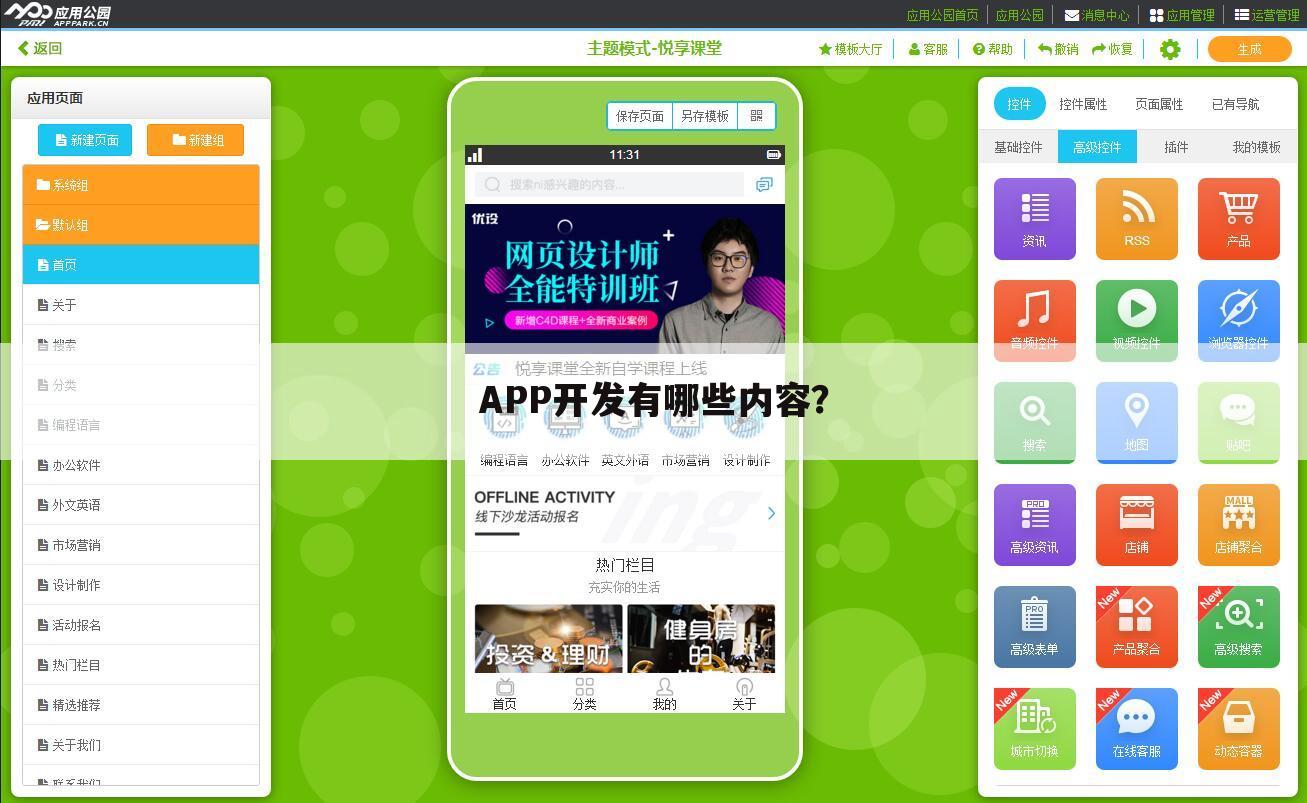This screenshot has width=1307, height=803.
Task: Add the 搜索 search widget
Action: 1035,423
